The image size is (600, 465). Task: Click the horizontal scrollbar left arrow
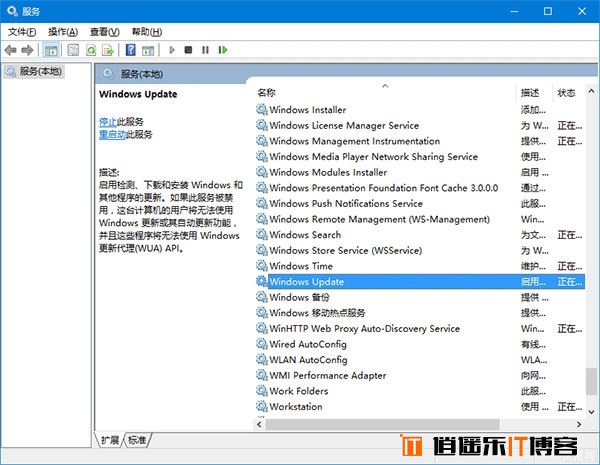(259, 424)
